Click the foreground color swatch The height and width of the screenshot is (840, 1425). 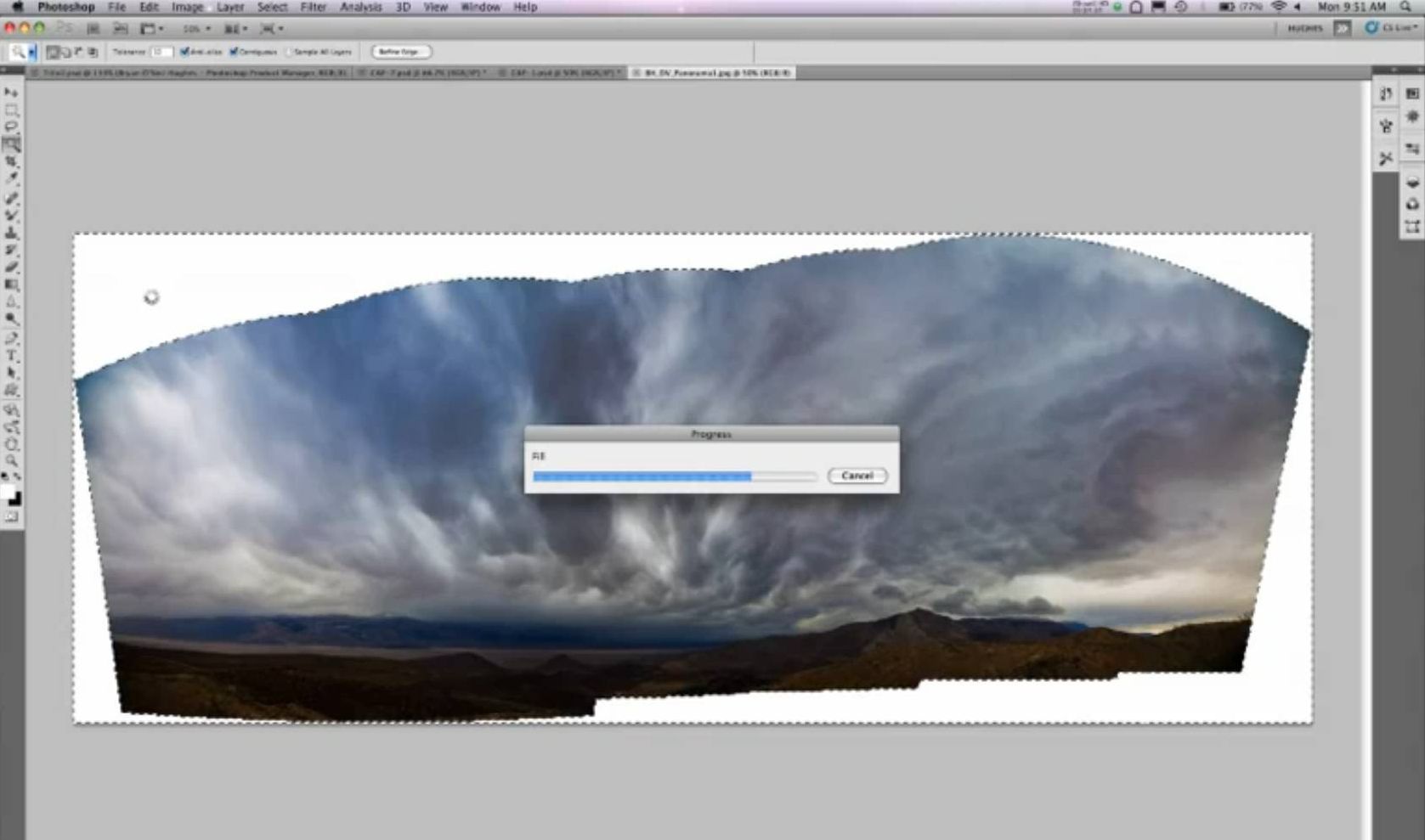coord(8,494)
